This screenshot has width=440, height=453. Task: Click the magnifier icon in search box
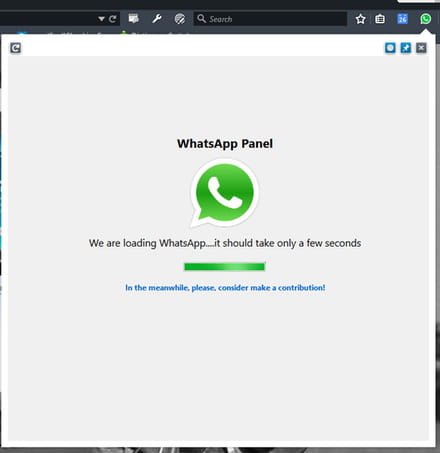(x=201, y=19)
